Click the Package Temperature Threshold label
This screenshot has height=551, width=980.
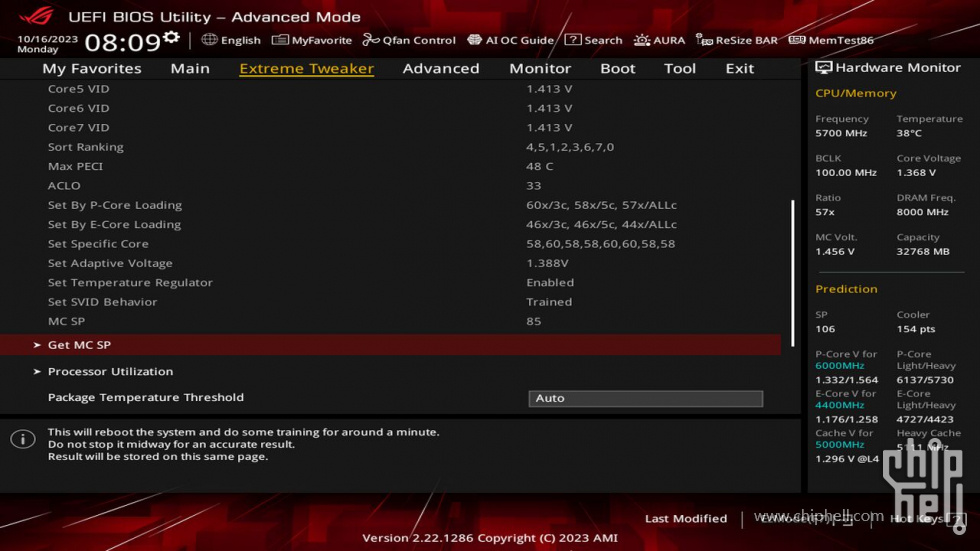click(x=146, y=397)
